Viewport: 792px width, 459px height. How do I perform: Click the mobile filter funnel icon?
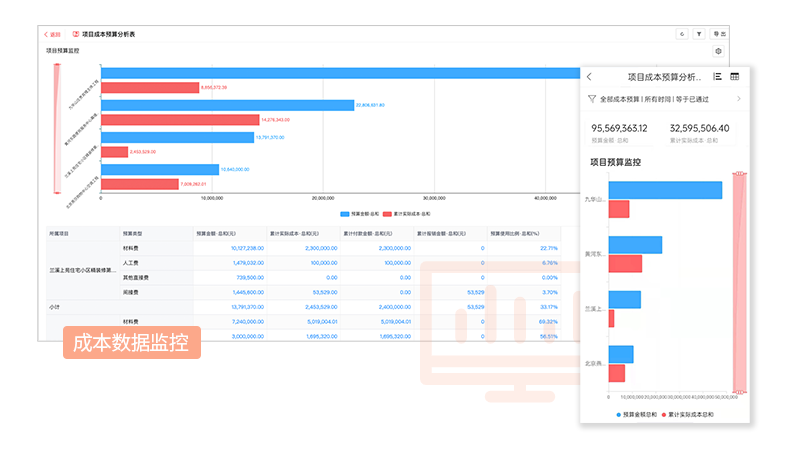(592, 99)
